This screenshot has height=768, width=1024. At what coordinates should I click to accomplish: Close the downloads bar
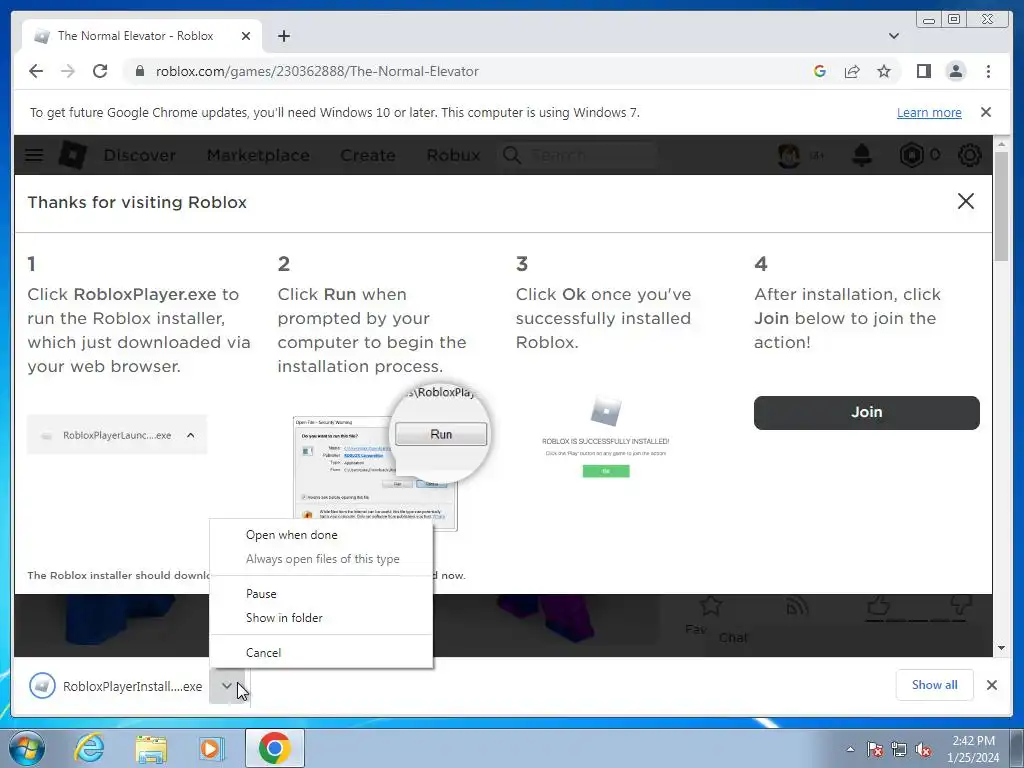[x=991, y=684]
